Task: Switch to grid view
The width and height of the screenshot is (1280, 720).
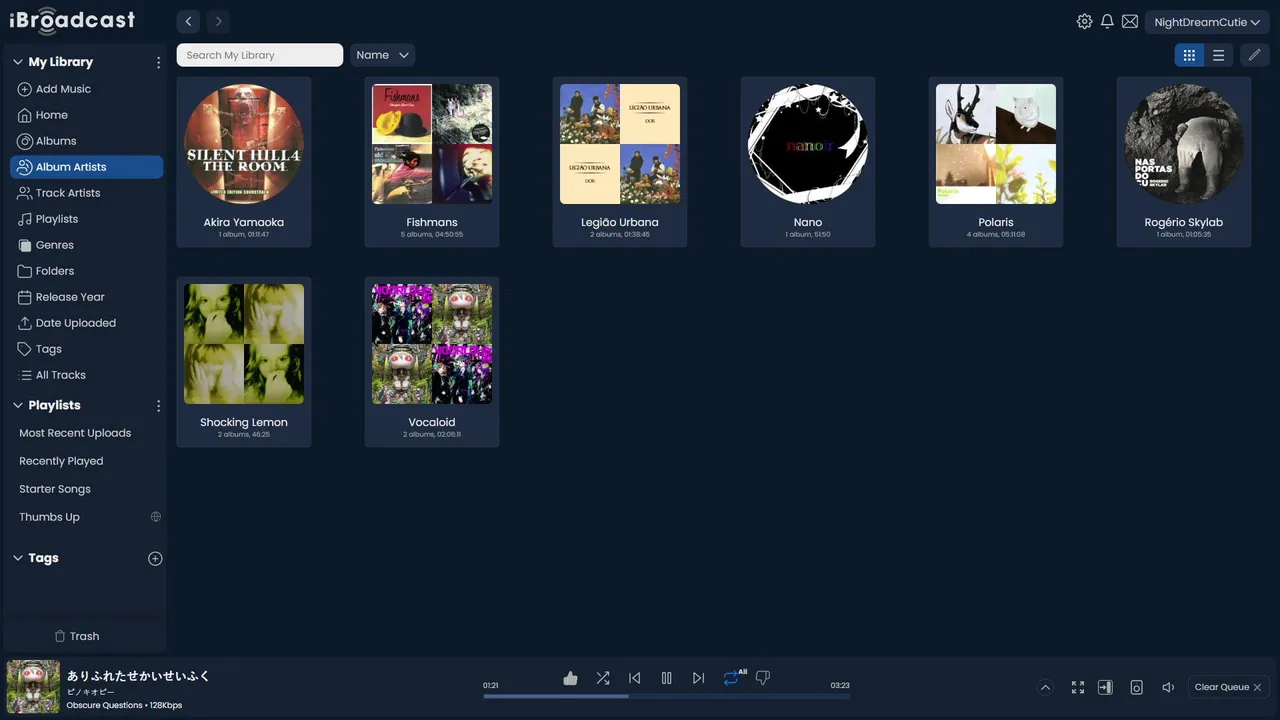Action: 1189,55
